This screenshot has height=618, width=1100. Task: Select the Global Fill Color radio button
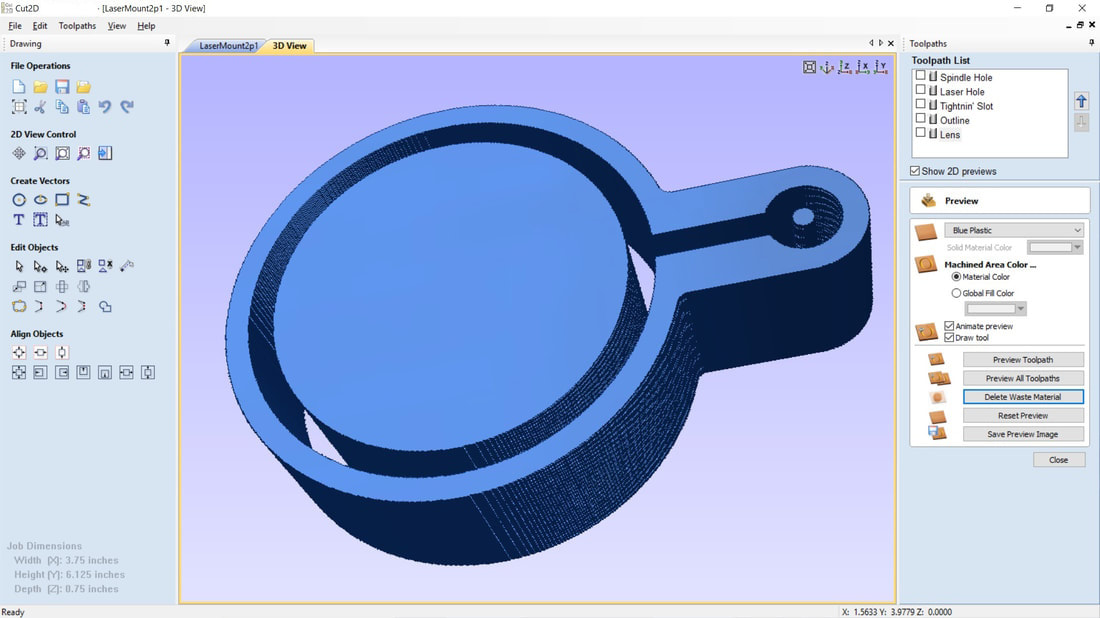pos(956,293)
